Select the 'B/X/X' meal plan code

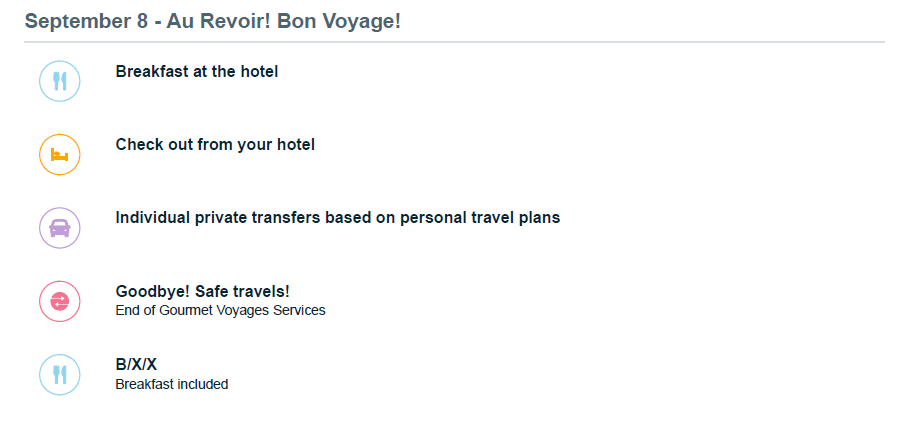tap(136, 365)
